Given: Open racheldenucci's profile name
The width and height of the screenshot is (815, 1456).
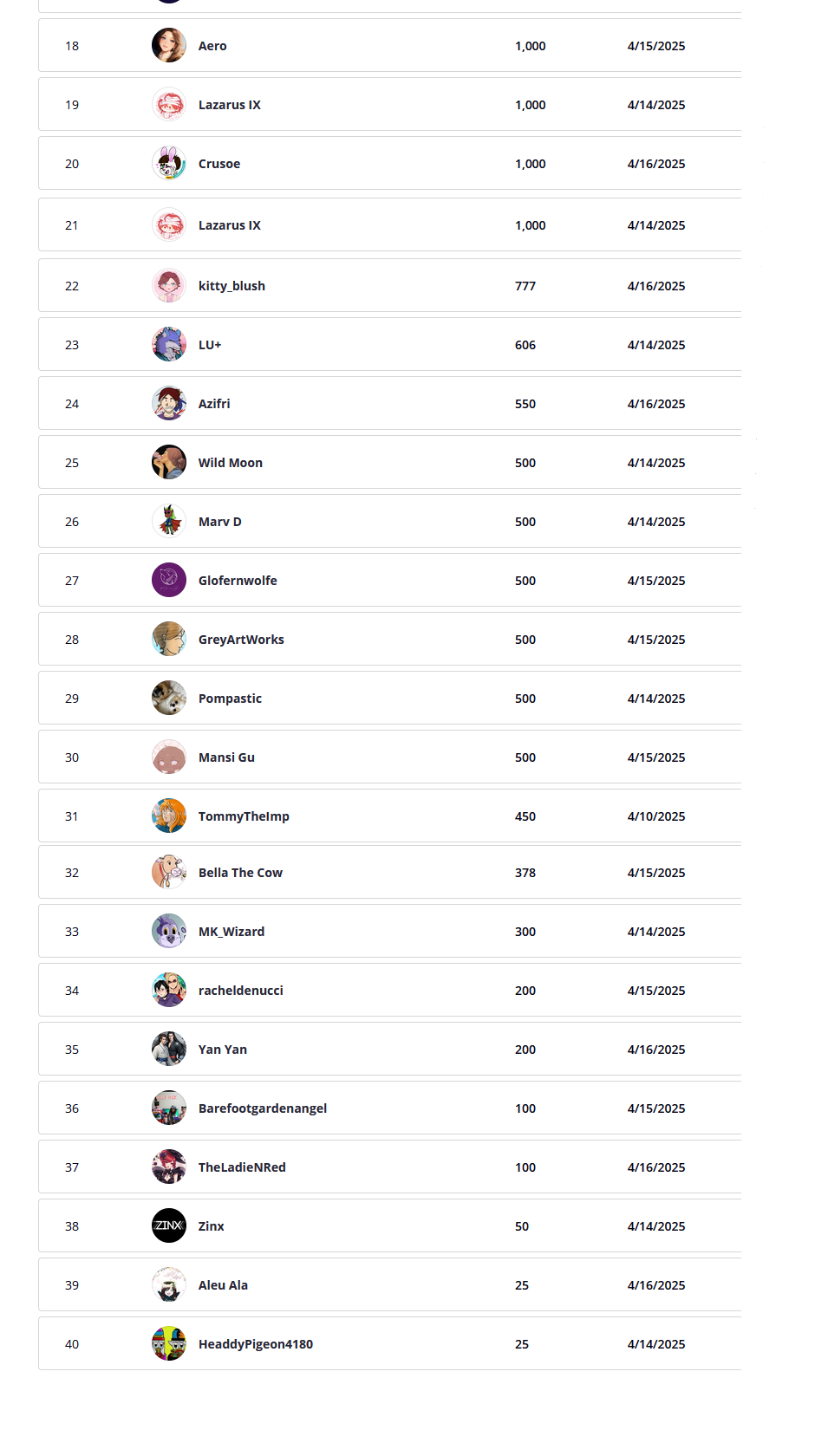Looking at the screenshot, I should click(241, 991).
